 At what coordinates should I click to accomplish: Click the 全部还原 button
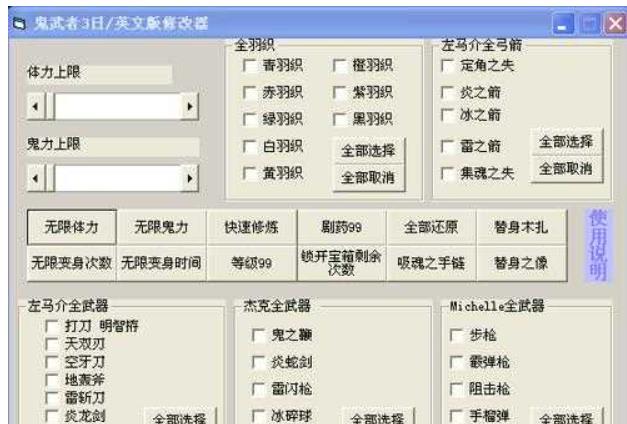(431, 227)
